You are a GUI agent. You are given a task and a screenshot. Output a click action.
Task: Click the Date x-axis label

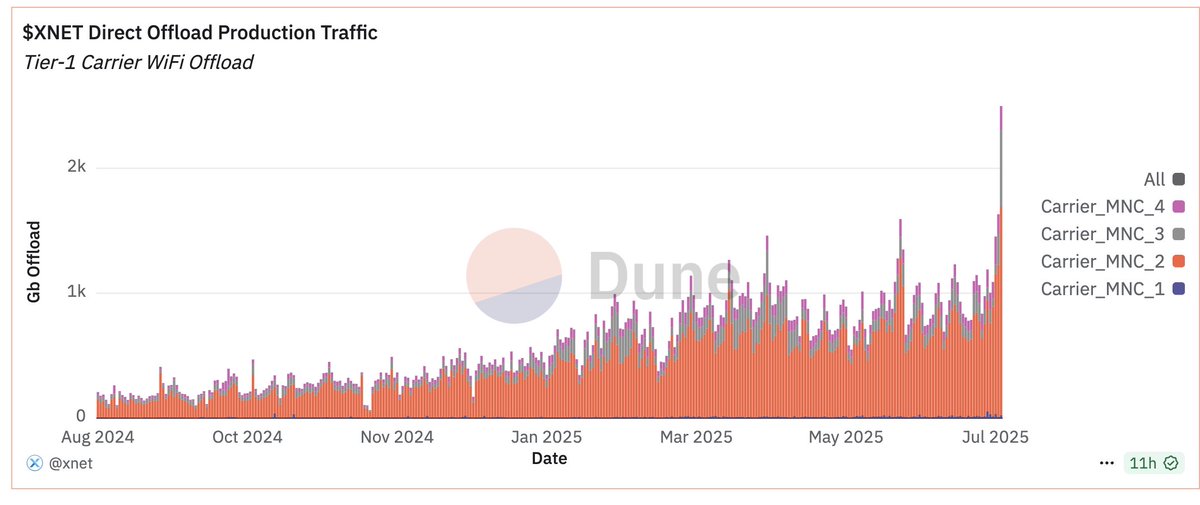pyautogui.click(x=549, y=458)
